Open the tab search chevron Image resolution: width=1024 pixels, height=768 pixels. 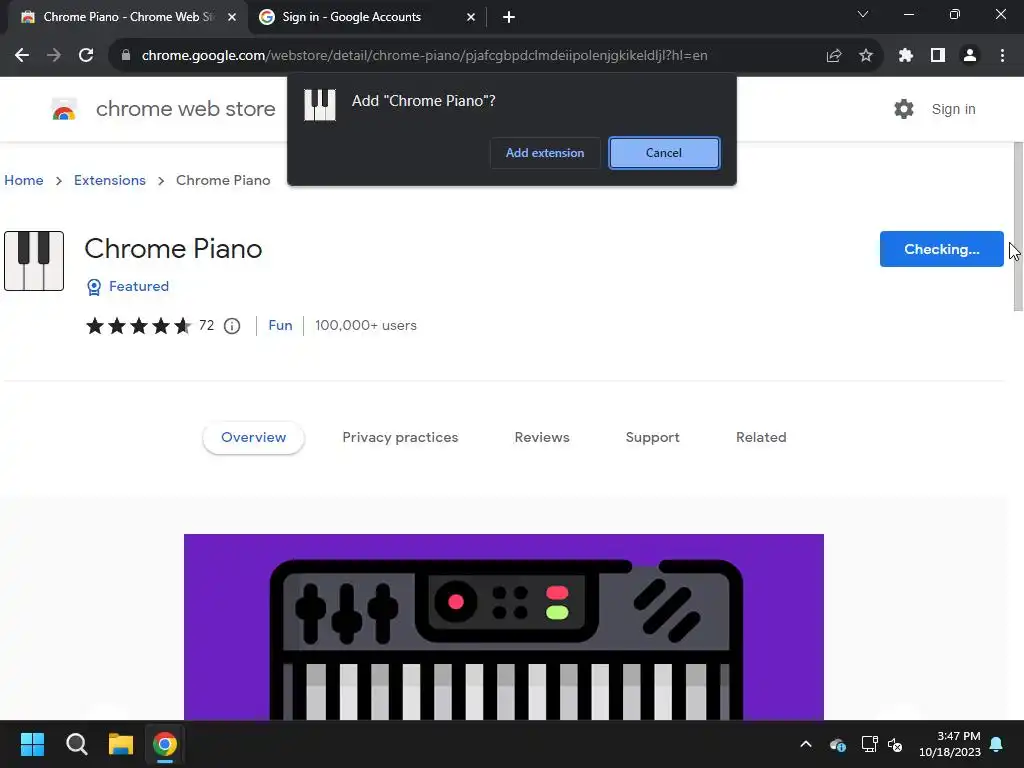point(863,14)
